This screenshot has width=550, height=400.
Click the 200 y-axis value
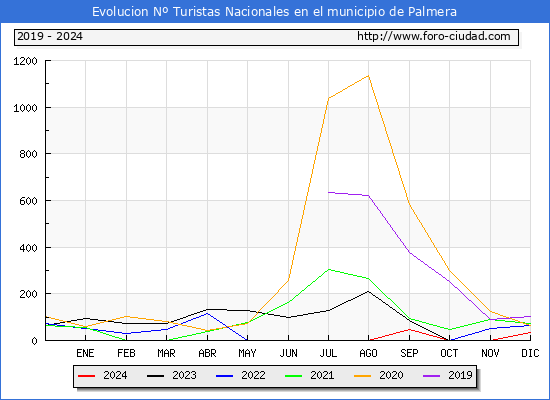28,294
